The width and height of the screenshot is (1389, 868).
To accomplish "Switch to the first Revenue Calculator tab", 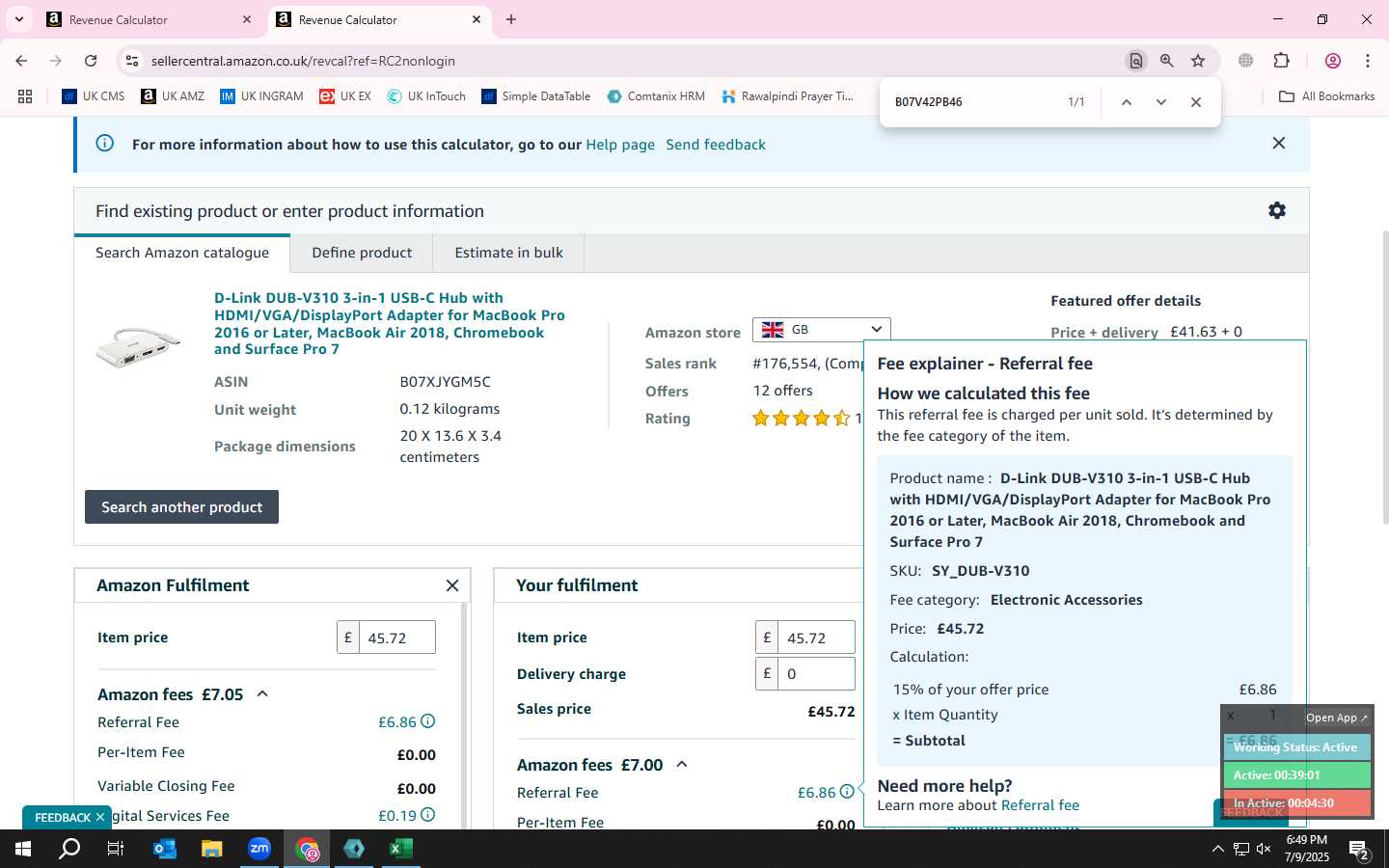I will 150,19.
